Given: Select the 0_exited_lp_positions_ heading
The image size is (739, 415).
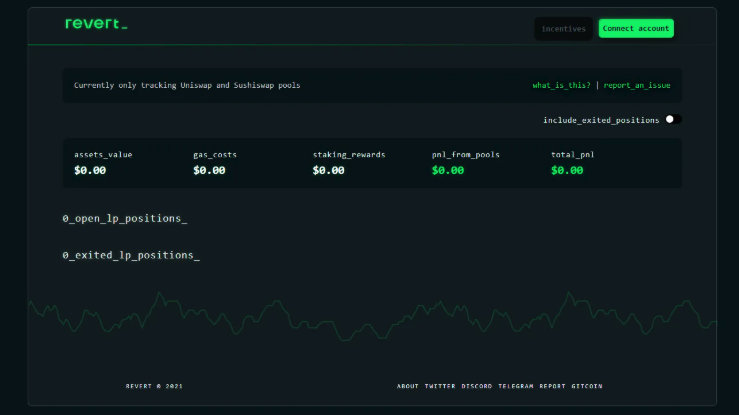Looking at the screenshot, I should coord(131,255).
